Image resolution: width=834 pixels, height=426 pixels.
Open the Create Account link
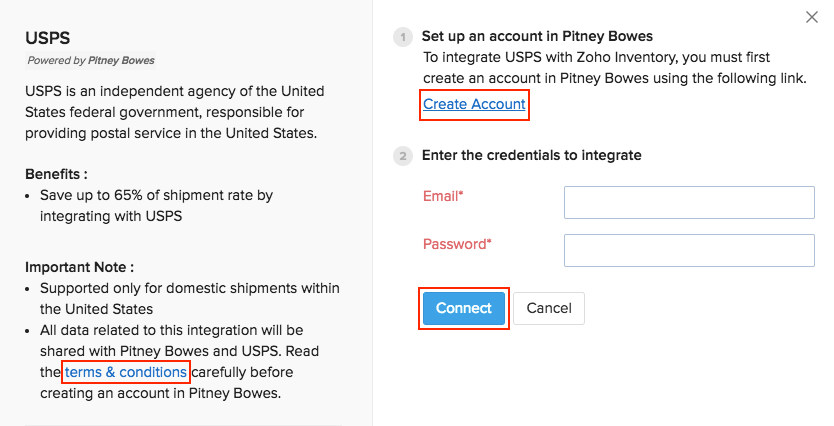(474, 104)
